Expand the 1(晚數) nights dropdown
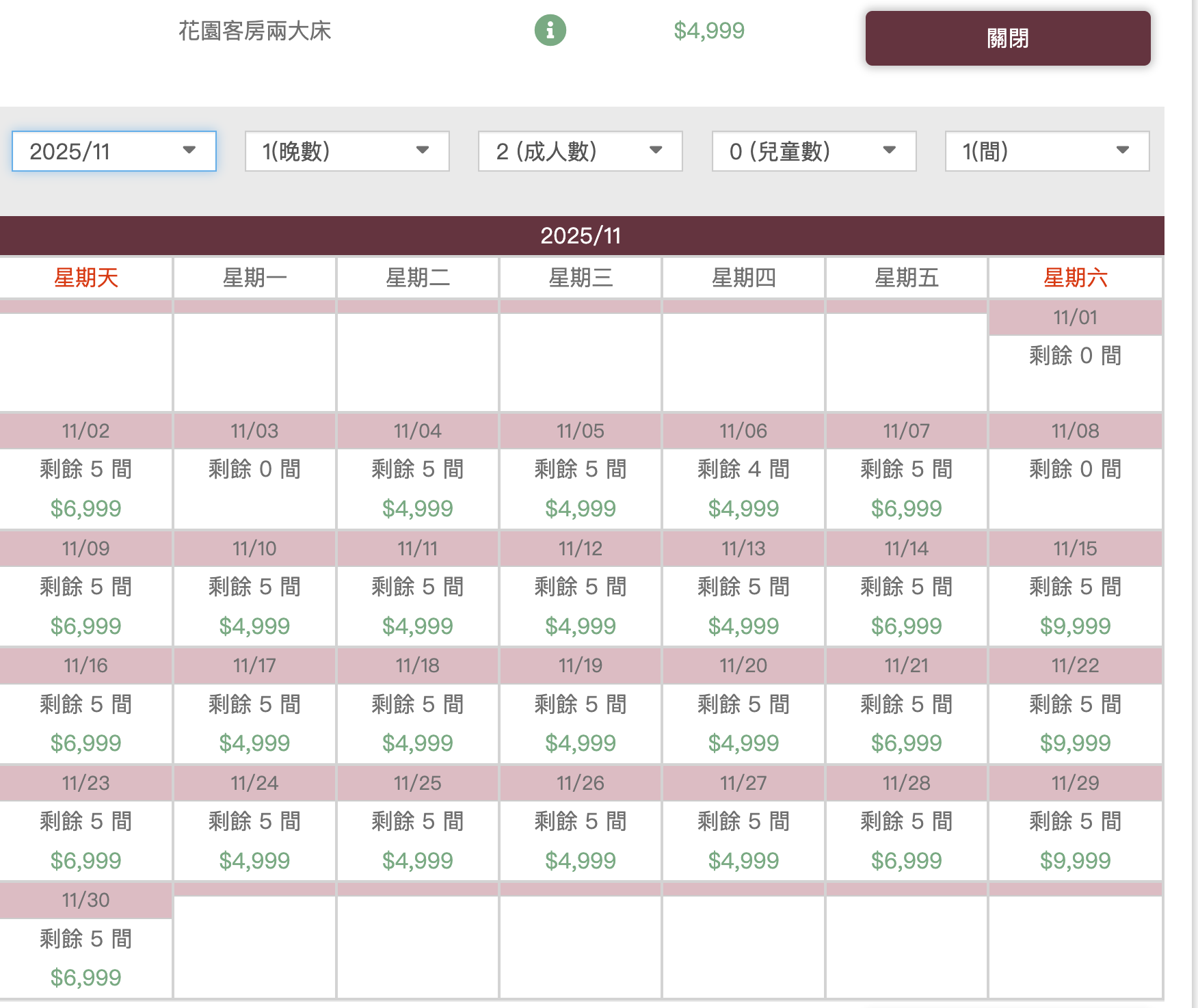Screen dimensions: 1198x1008 347,151
